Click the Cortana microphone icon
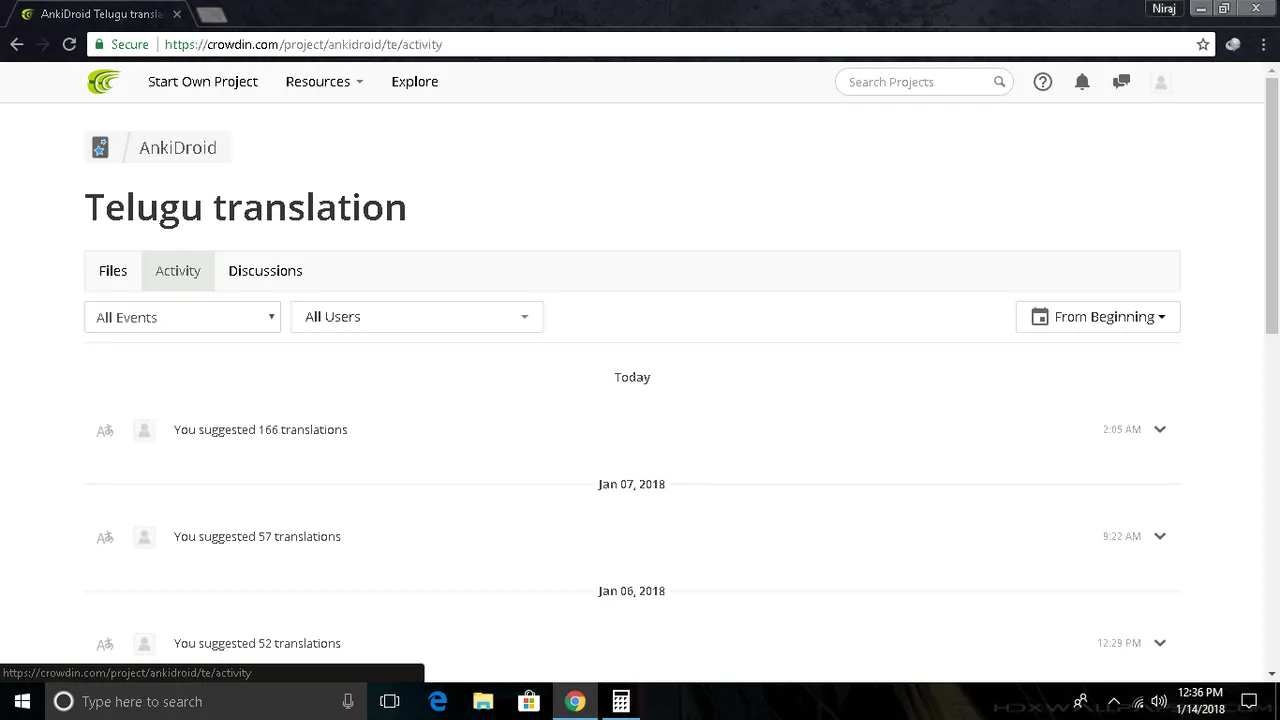Image resolution: width=1280 pixels, height=720 pixels. pos(348,701)
